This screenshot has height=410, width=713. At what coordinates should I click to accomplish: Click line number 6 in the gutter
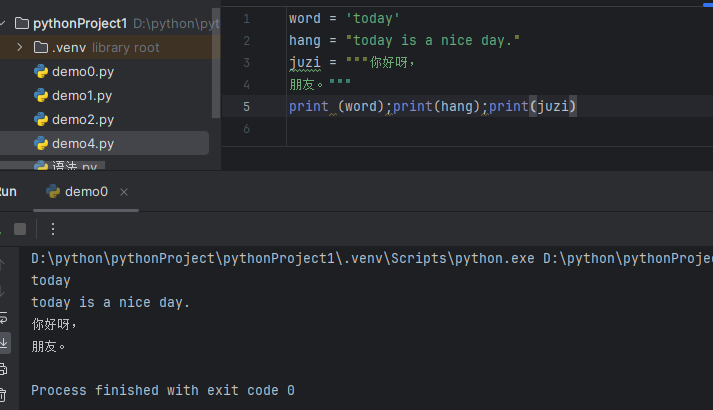[246, 129]
